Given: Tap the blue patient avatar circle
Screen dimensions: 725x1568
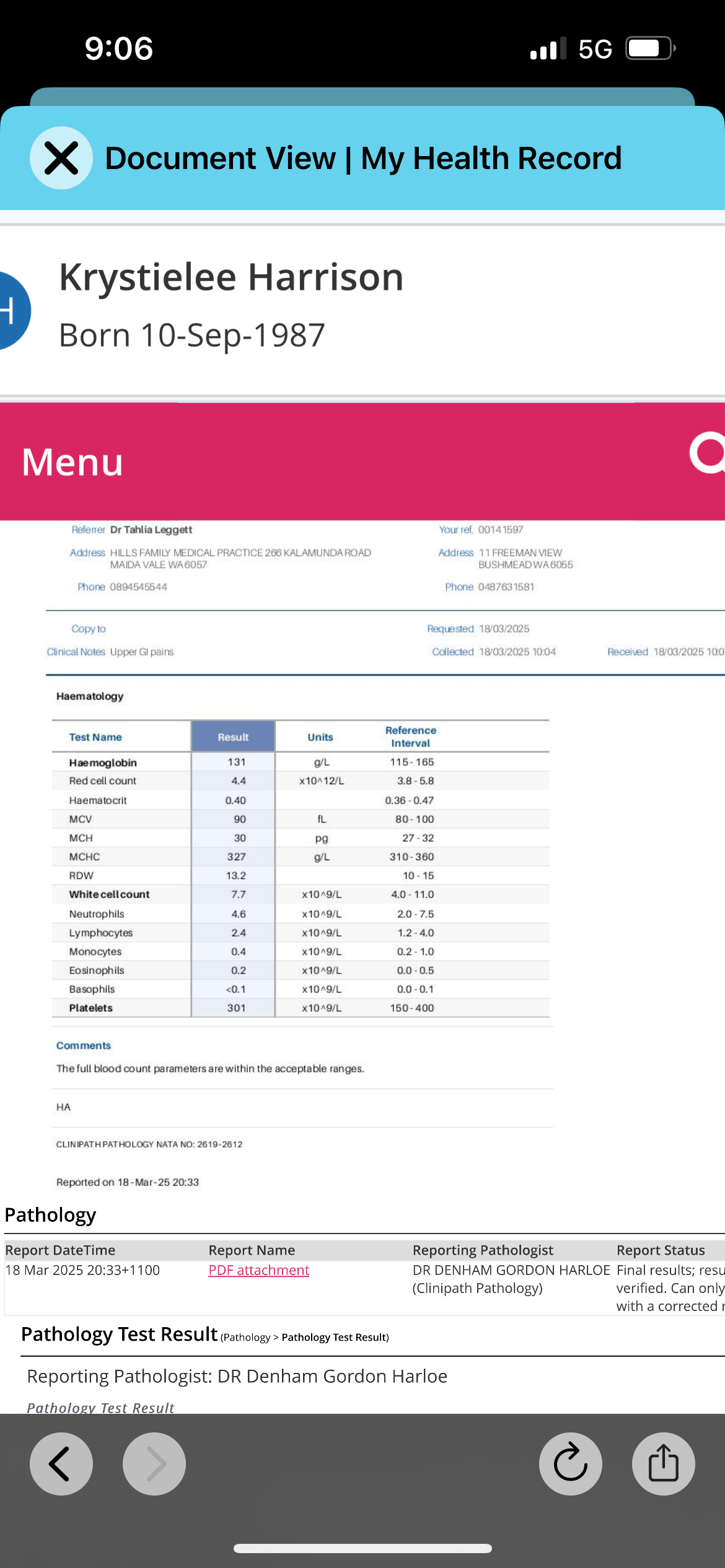Looking at the screenshot, I should [x=12, y=311].
